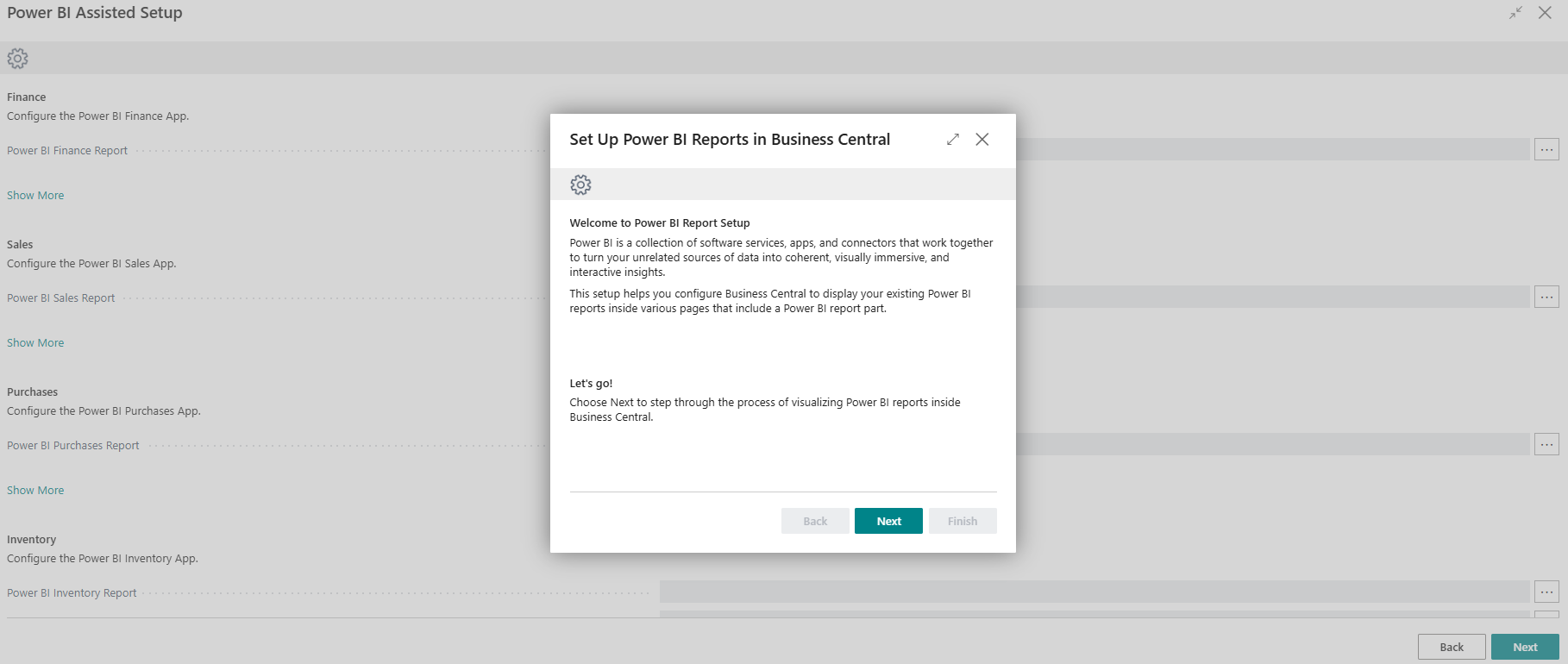Click the 'Purchases' section heading

click(x=33, y=392)
